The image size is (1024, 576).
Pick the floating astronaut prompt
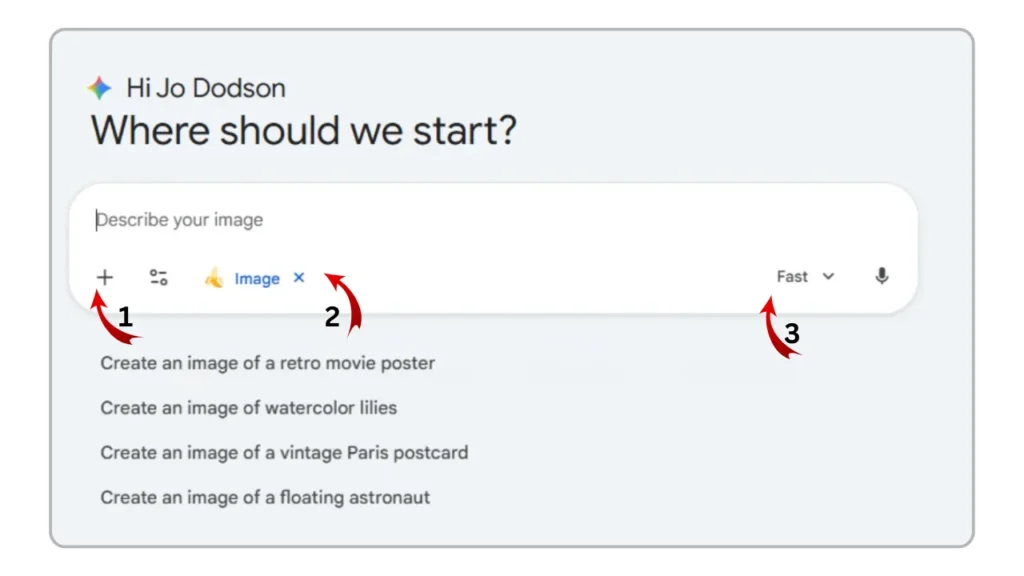[265, 497]
